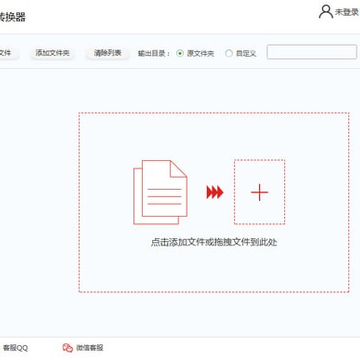Screen dimensions: 360x360
Task: Click the red plus add-file box
Action: click(259, 192)
